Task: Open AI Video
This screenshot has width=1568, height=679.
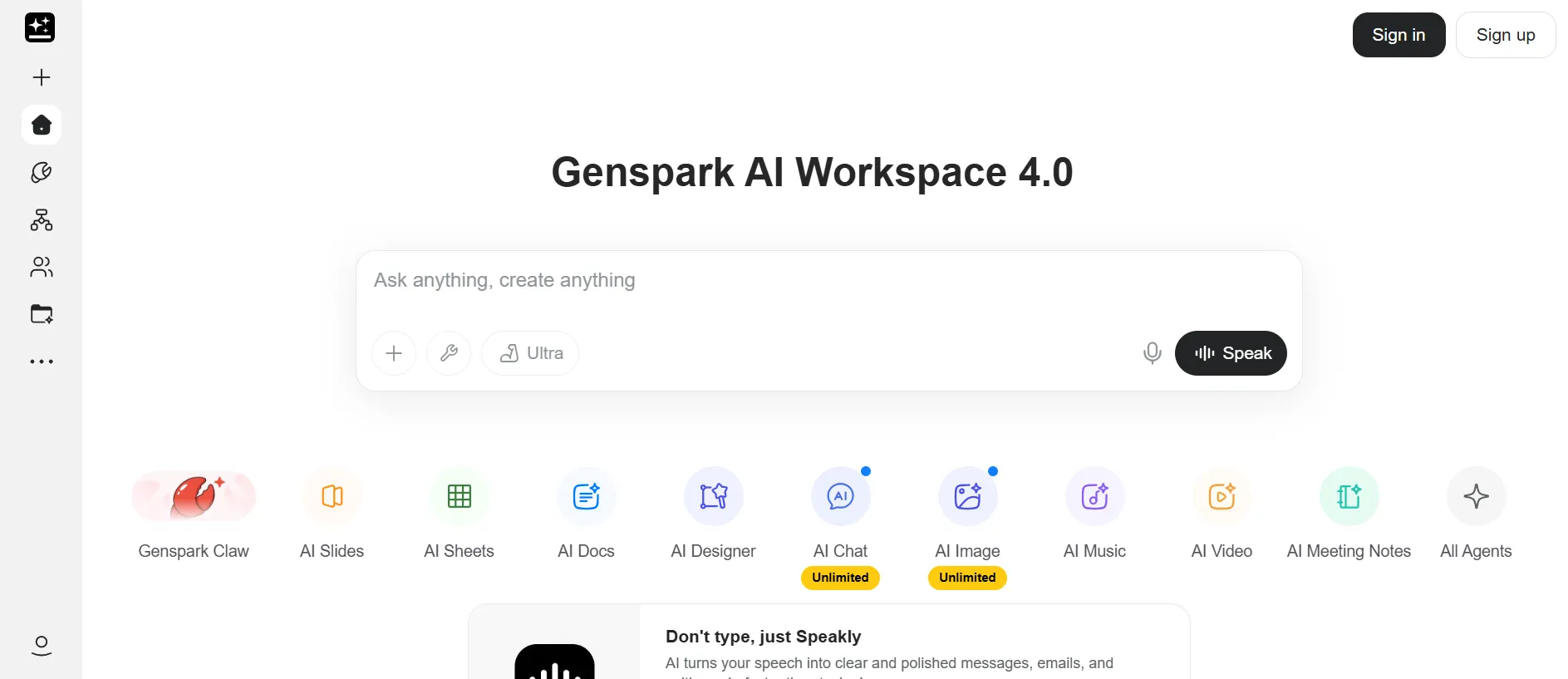Action: point(1222,515)
